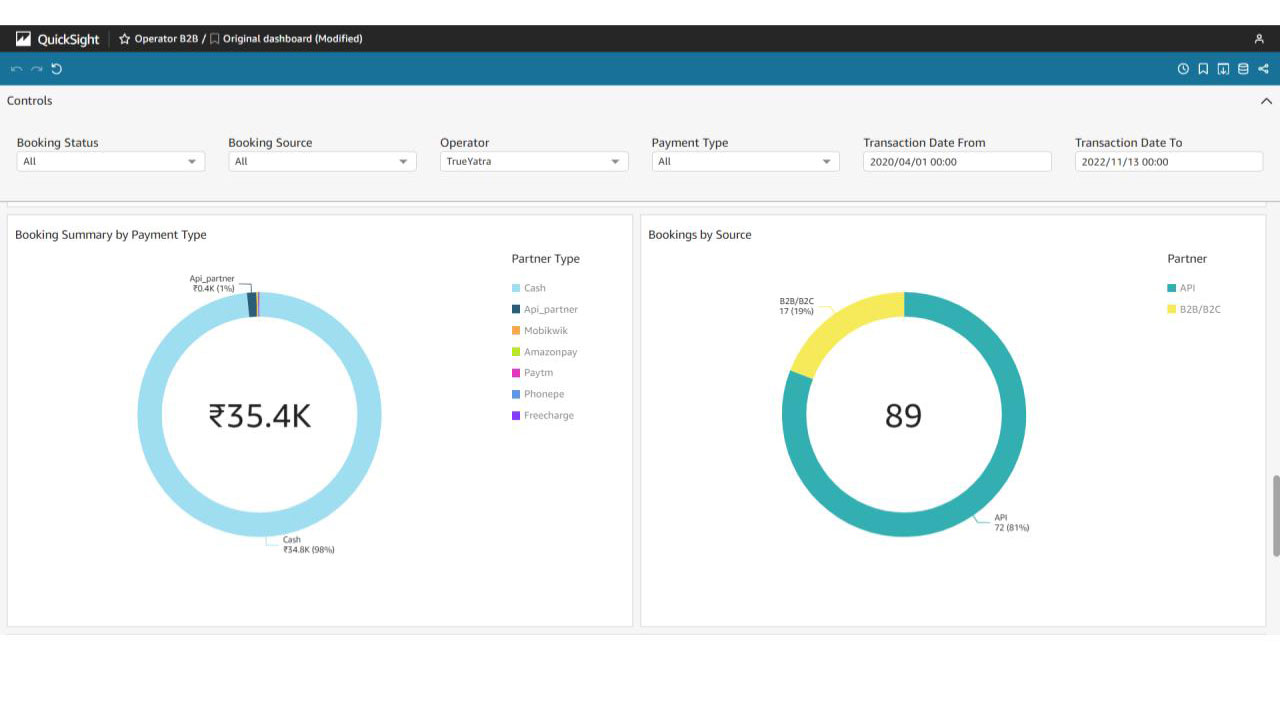Click the export download icon
This screenshot has height=720, width=1280.
(x=1223, y=69)
